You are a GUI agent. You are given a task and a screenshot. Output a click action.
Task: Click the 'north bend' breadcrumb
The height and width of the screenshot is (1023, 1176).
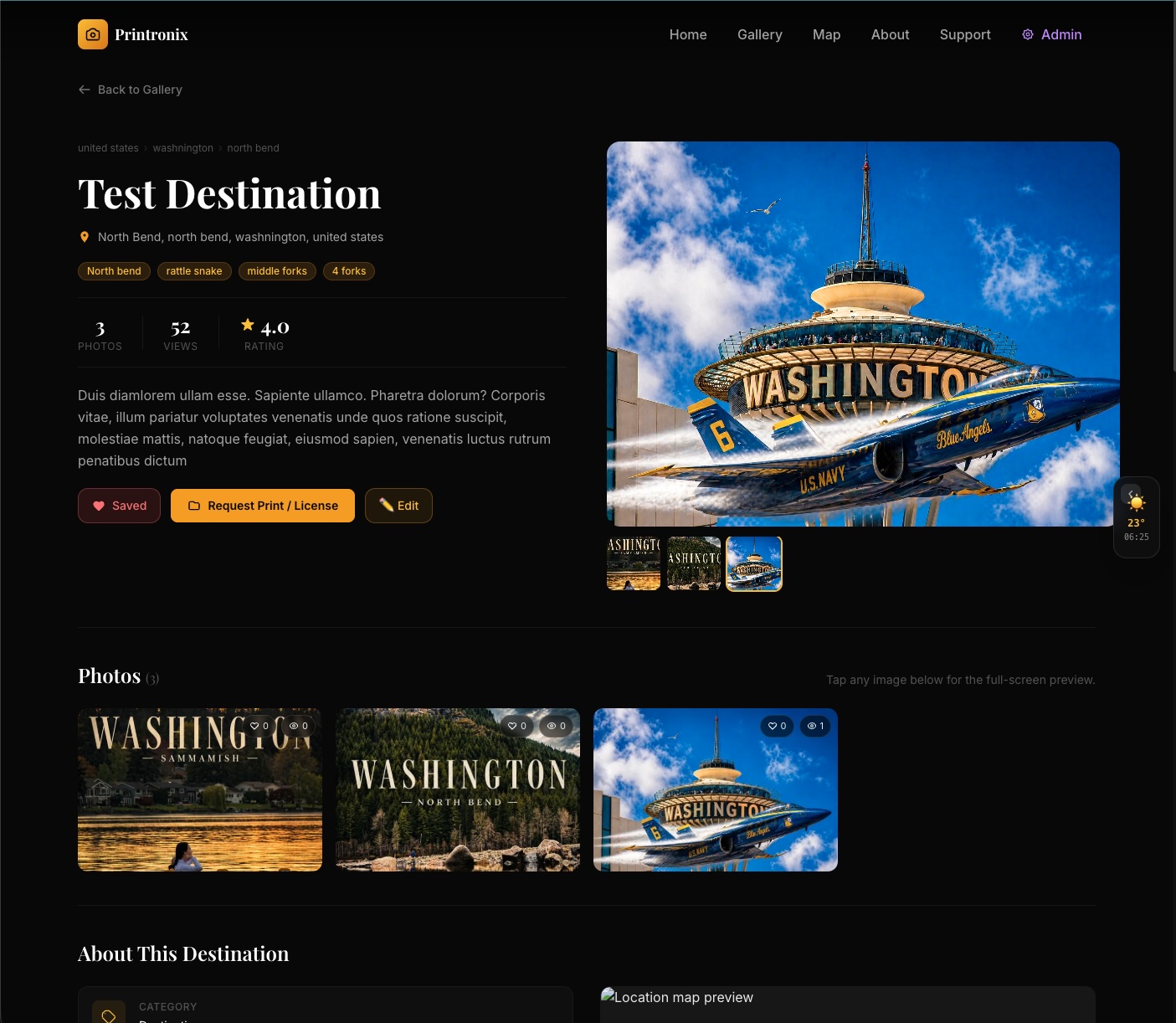pyautogui.click(x=253, y=148)
